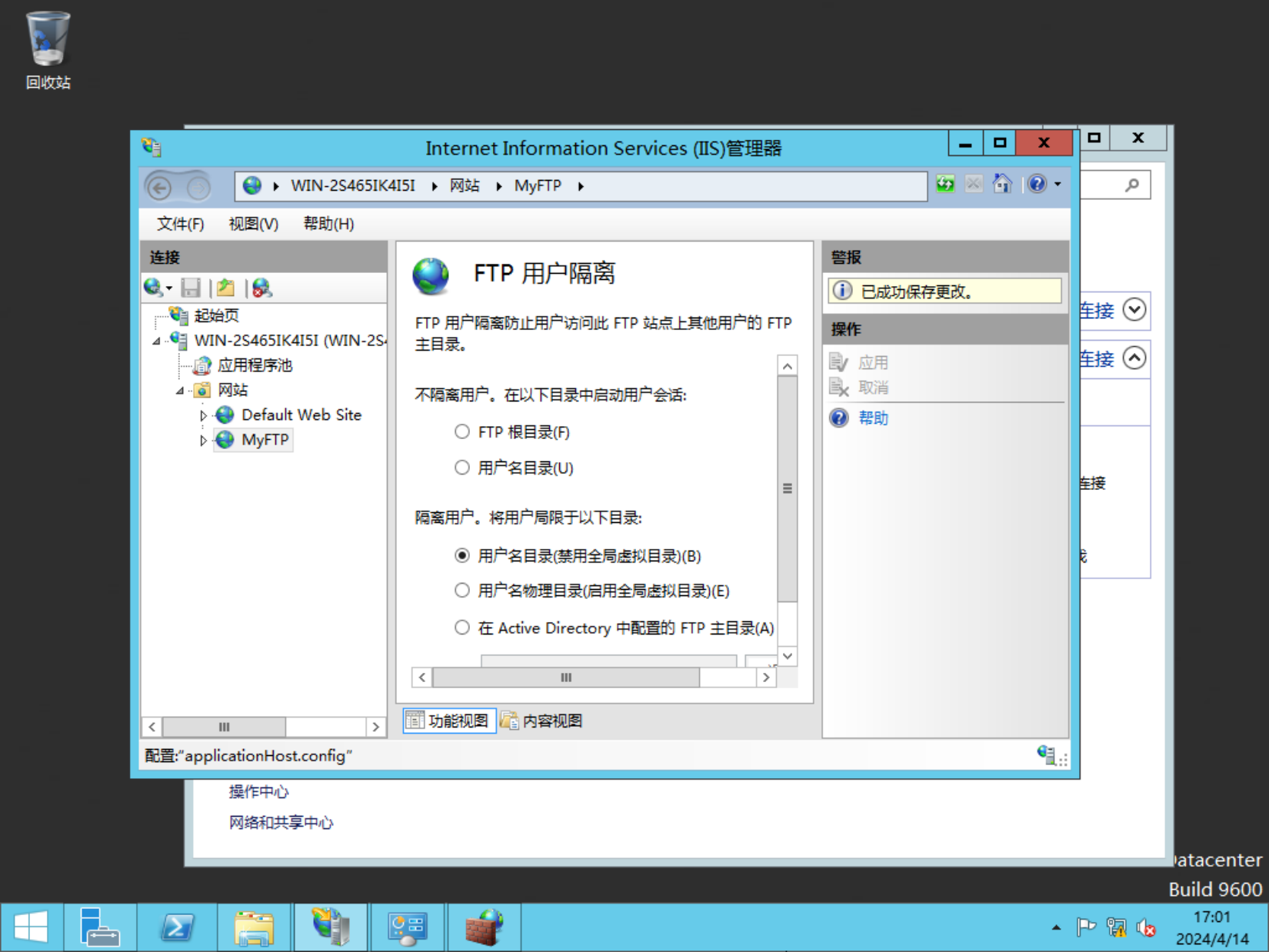Expand the MyFTP tree node
1269x952 pixels.
click(x=203, y=440)
